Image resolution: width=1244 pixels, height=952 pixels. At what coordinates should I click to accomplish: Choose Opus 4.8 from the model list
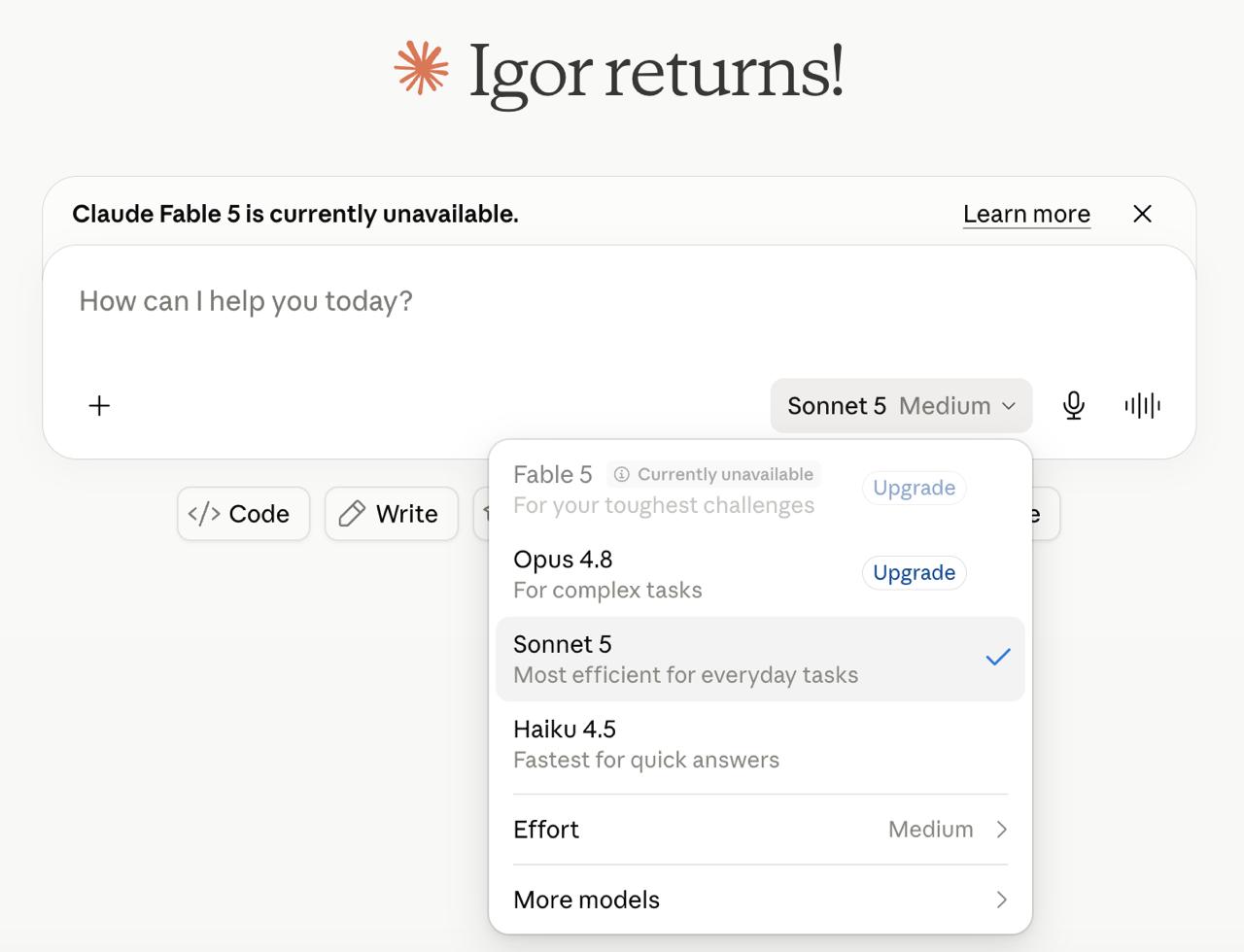click(x=760, y=574)
